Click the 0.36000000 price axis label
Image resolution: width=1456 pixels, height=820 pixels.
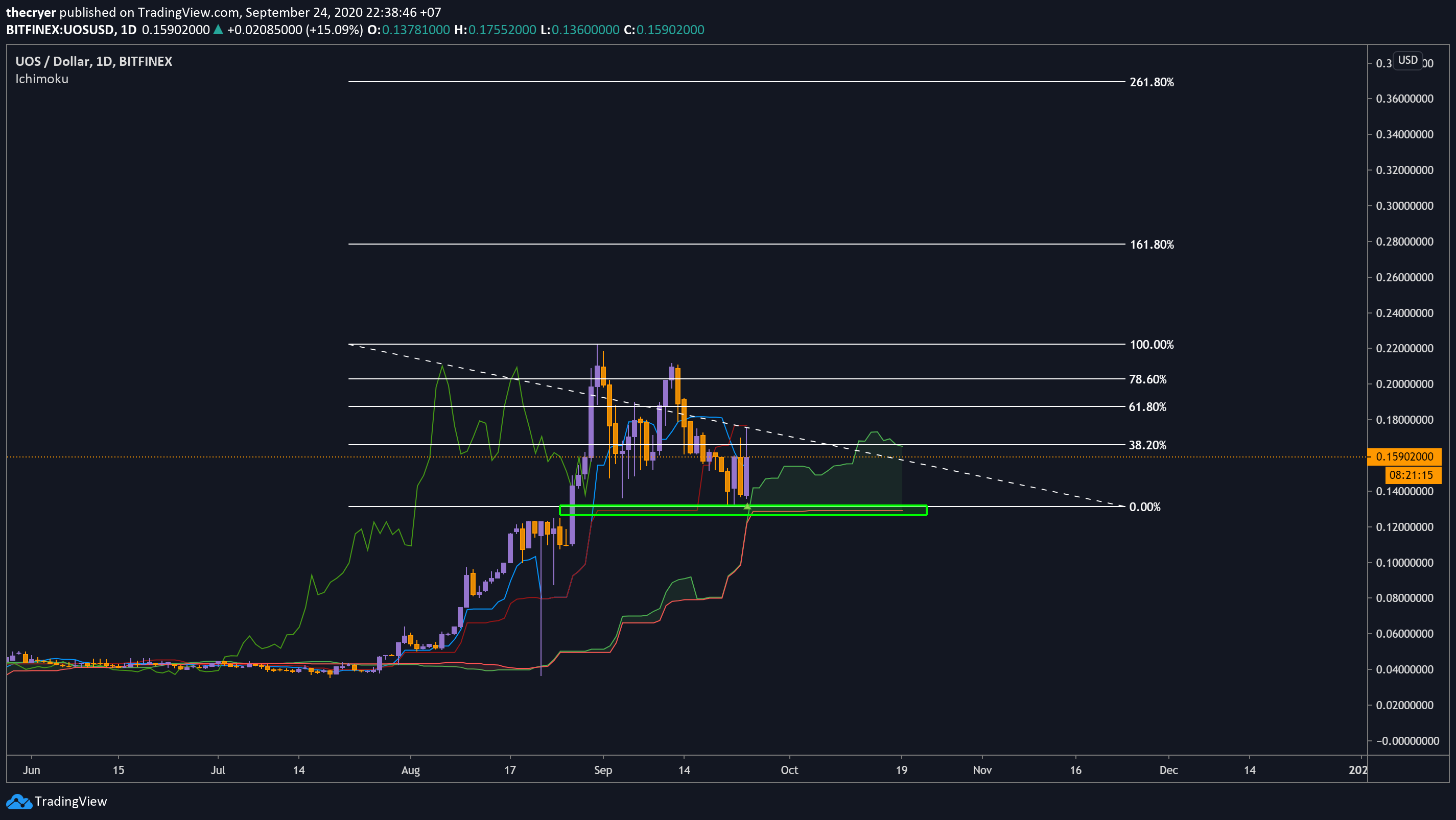pos(1404,98)
